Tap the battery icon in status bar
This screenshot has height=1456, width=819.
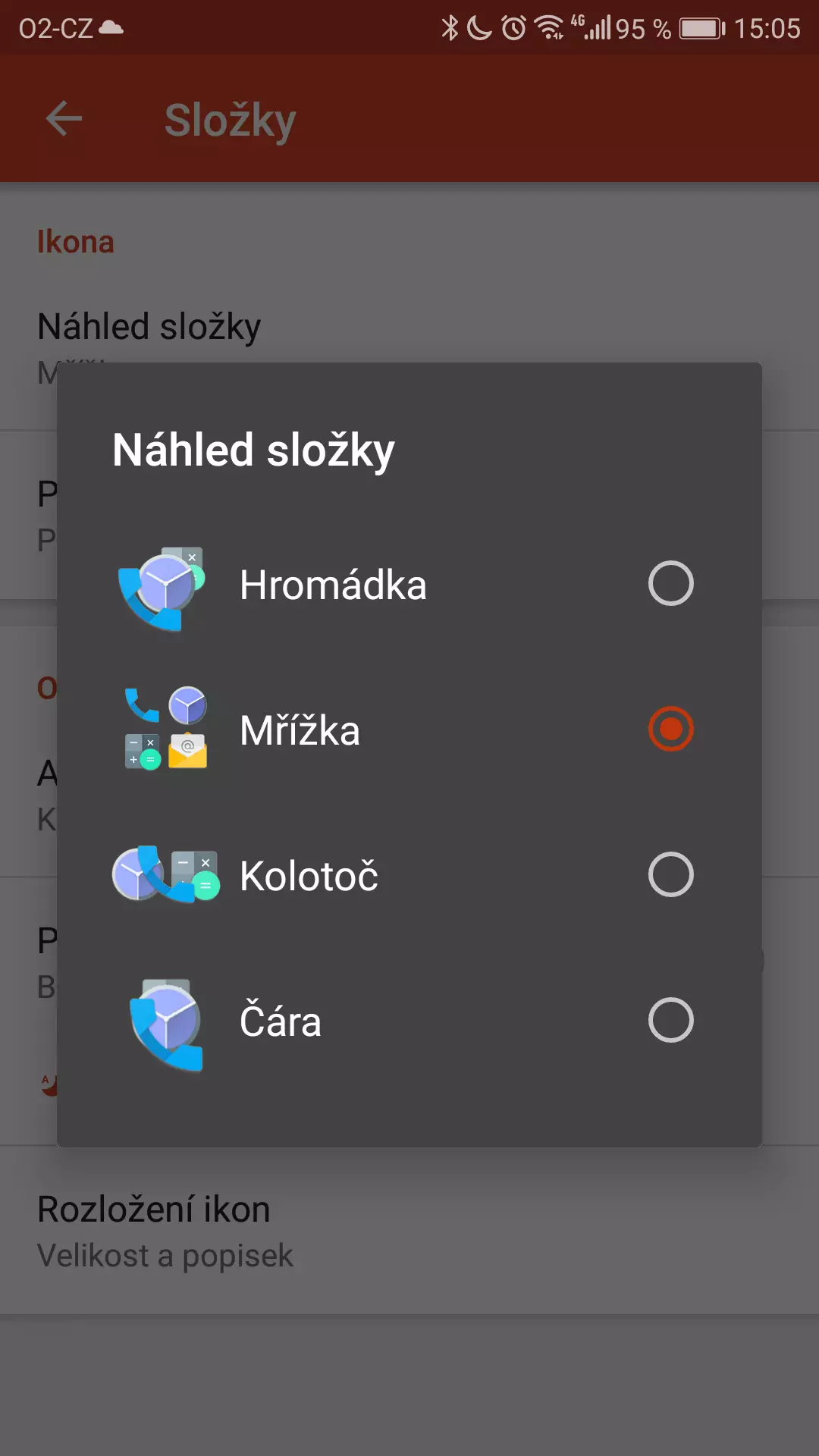[x=702, y=29]
